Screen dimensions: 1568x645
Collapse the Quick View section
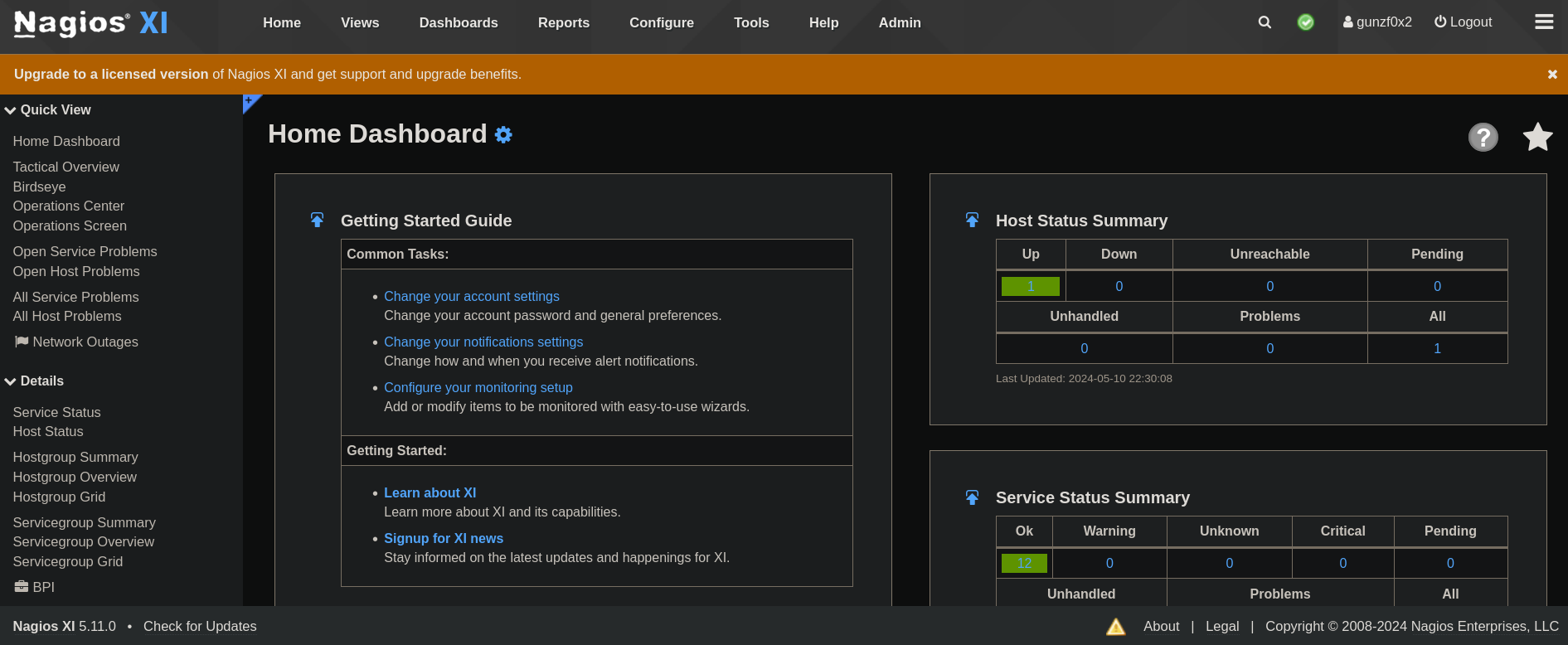tap(47, 109)
